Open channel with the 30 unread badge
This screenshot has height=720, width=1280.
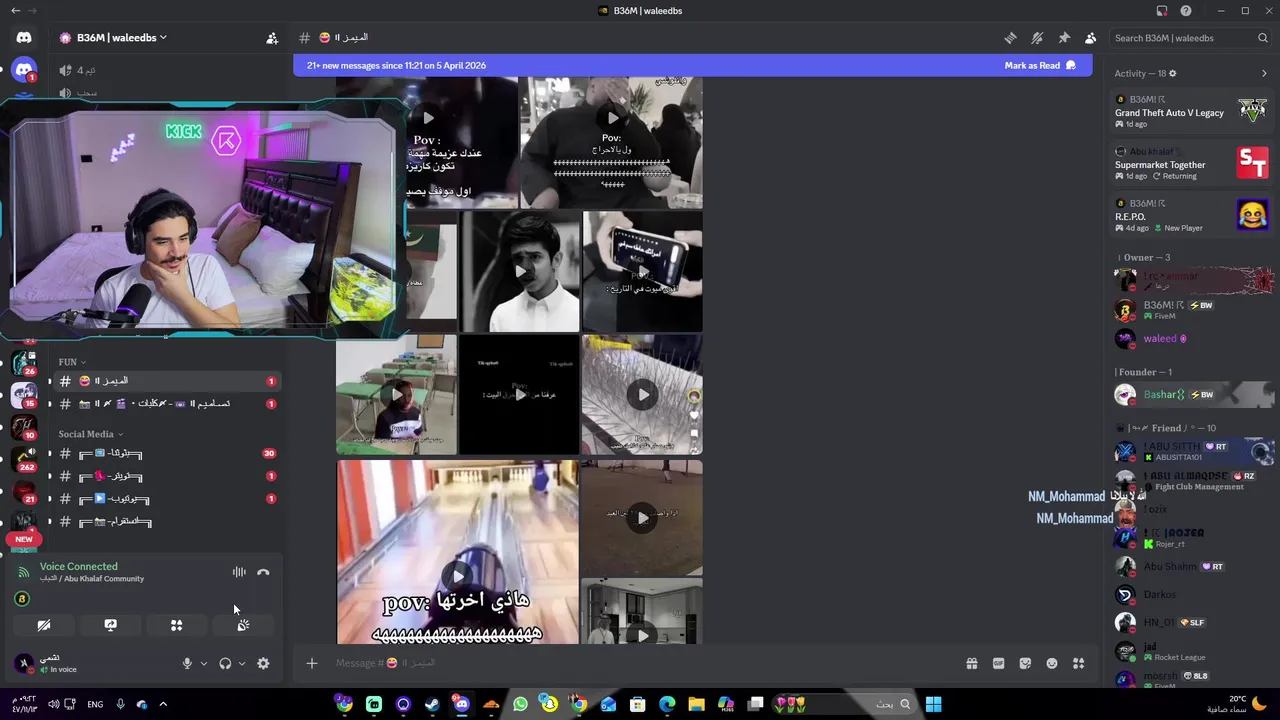click(x=165, y=454)
